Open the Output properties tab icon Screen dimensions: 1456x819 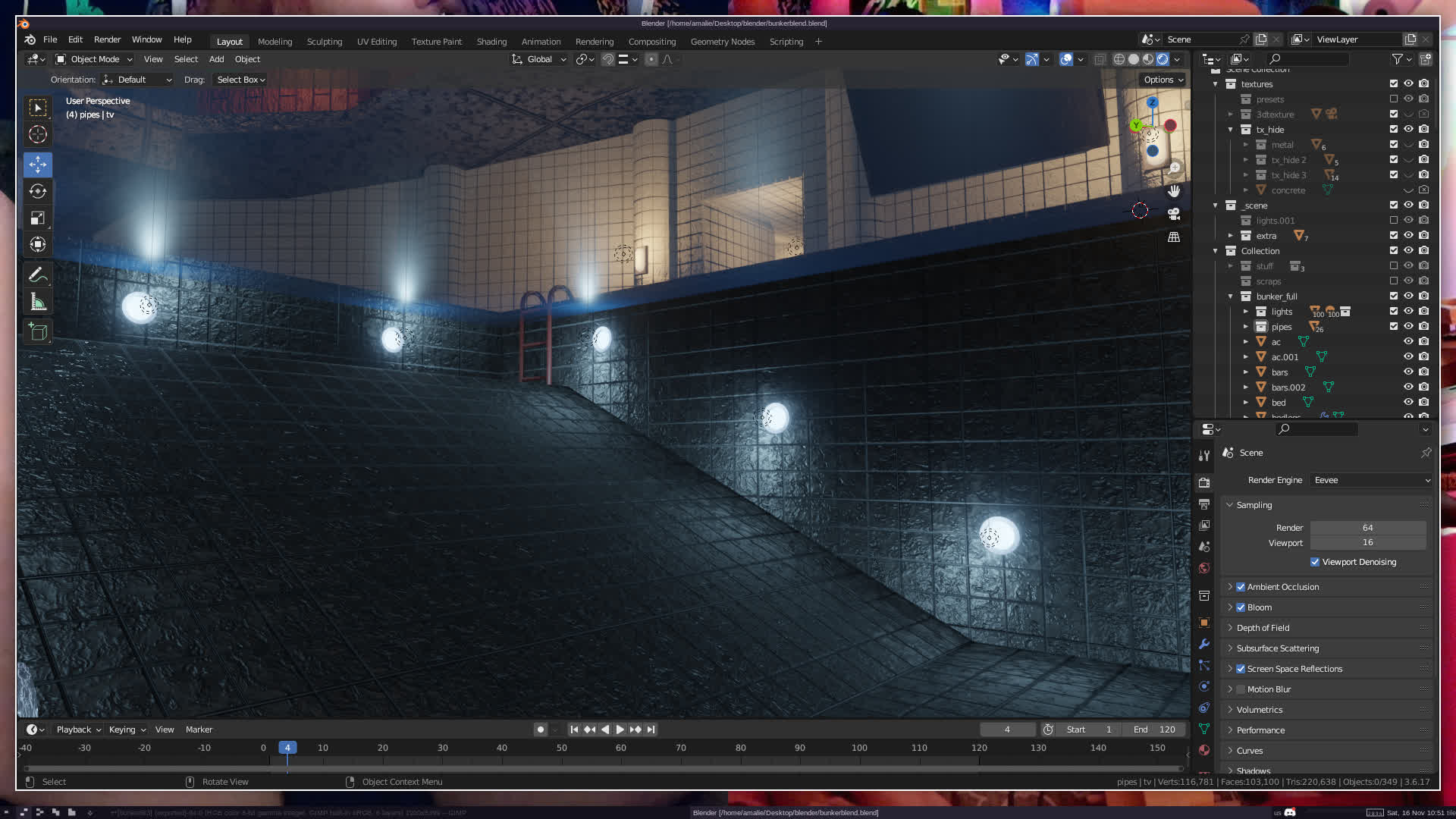click(x=1204, y=504)
